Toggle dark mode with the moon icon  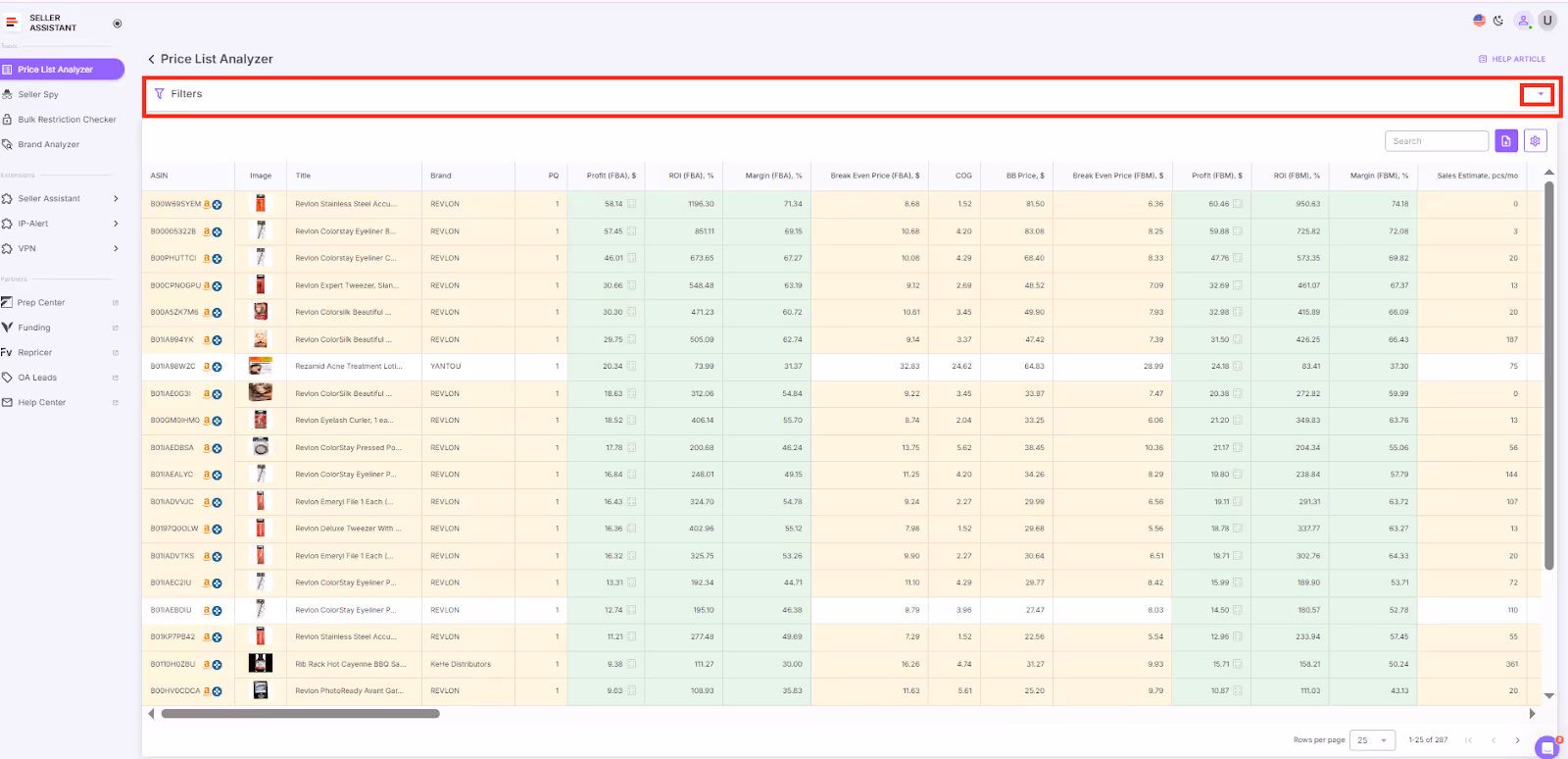click(x=1498, y=21)
